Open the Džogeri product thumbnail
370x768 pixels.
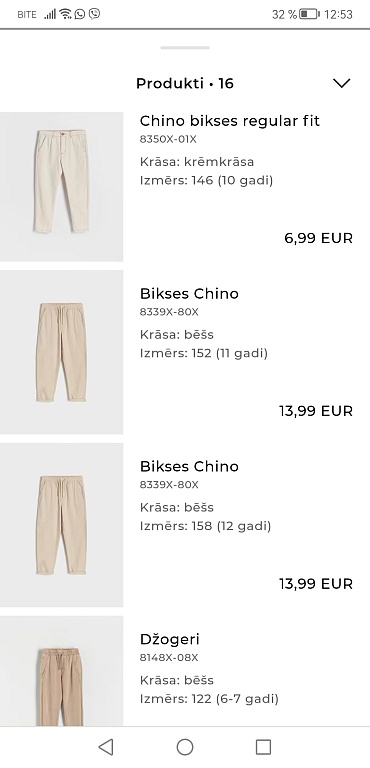tap(61, 671)
